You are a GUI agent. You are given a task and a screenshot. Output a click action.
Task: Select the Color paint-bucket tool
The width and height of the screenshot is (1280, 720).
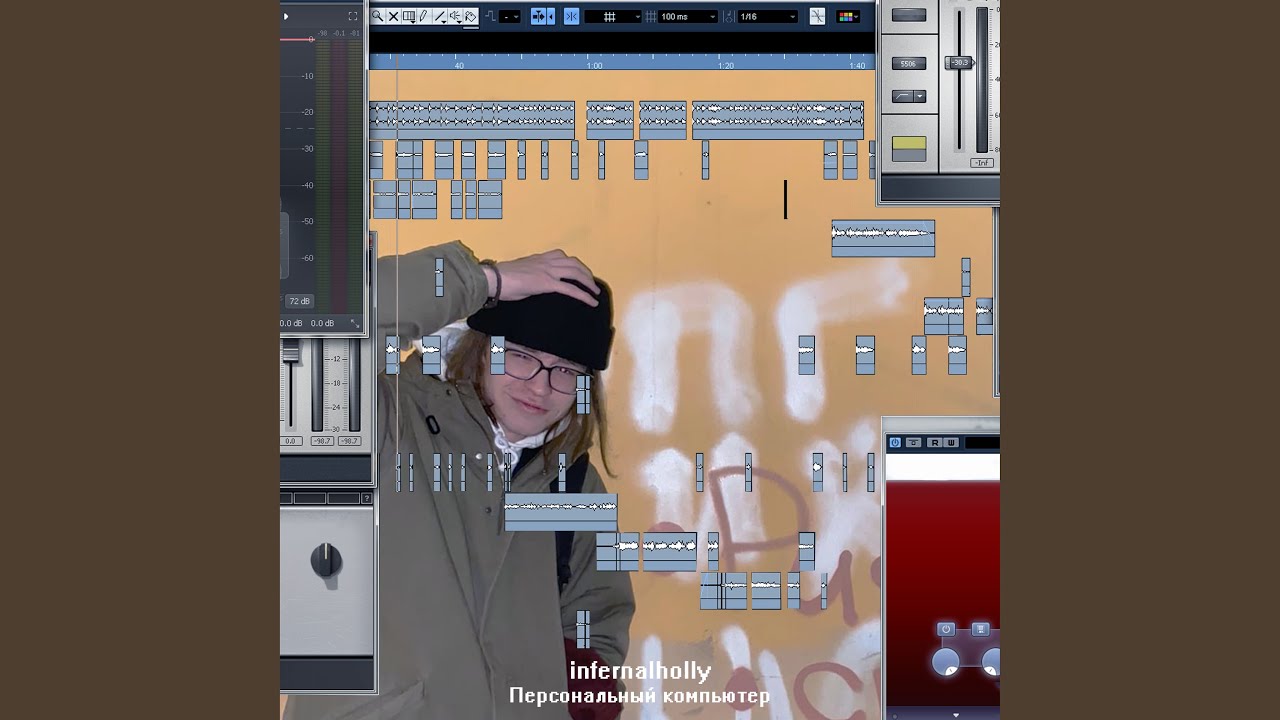pos(471,16)
